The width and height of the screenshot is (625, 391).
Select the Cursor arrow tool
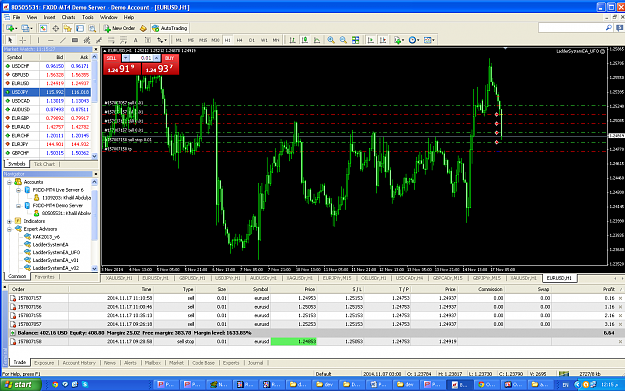[x=10, y=40]
